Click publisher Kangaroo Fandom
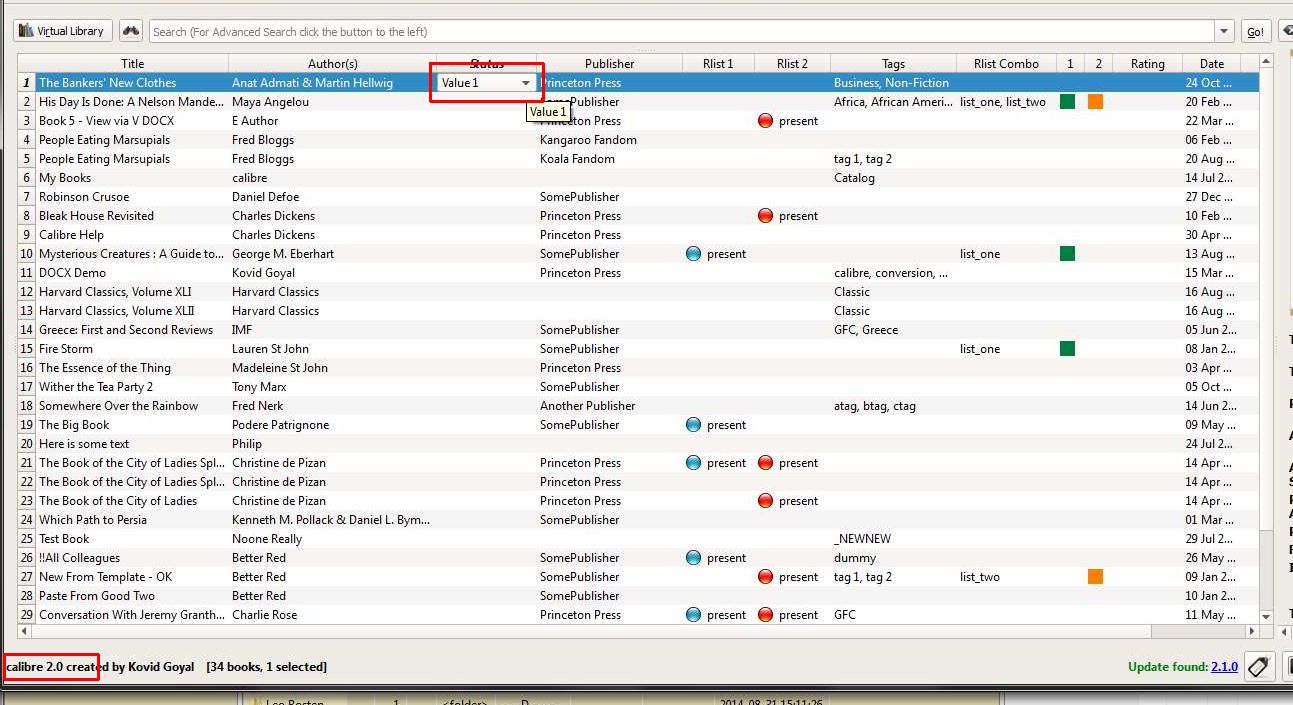The image size is (1293, 705). 588,140
